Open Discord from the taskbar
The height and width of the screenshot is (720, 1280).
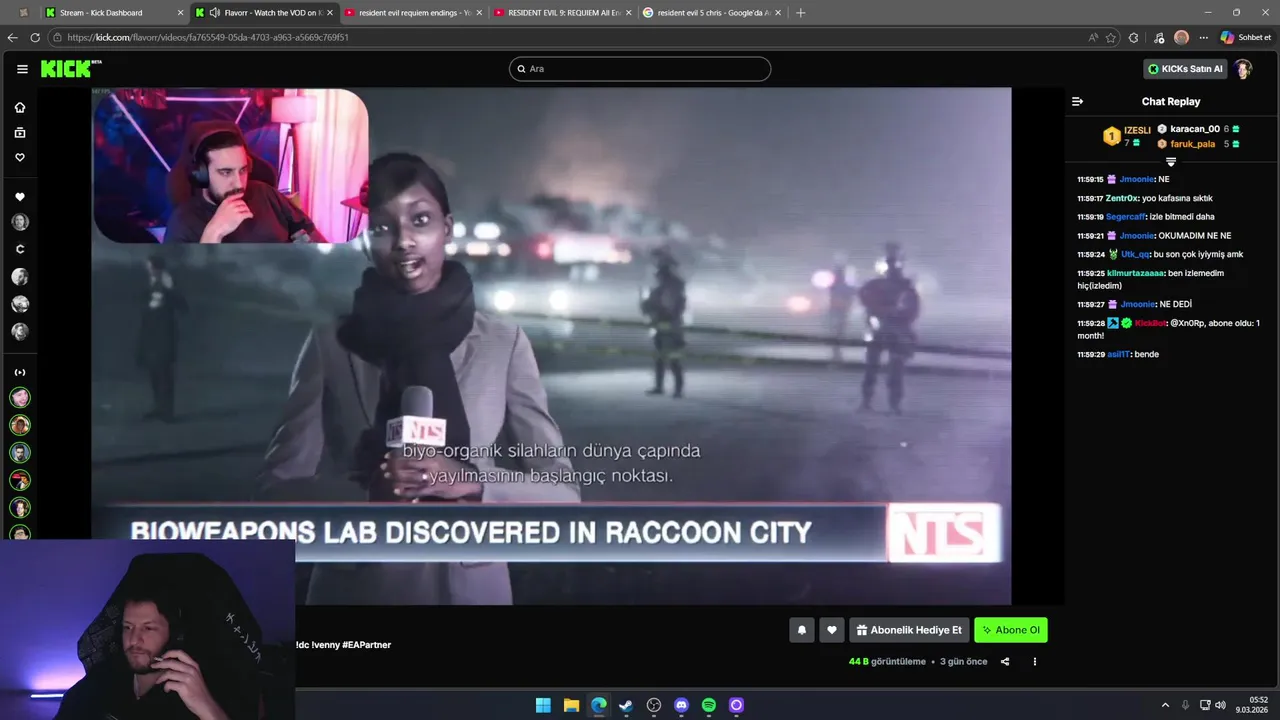pos(682,705)
